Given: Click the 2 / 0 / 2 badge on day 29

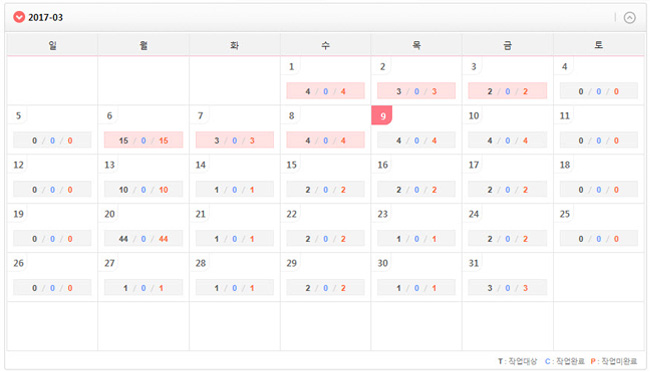Looking at the screenshot, I should [325, 287].
